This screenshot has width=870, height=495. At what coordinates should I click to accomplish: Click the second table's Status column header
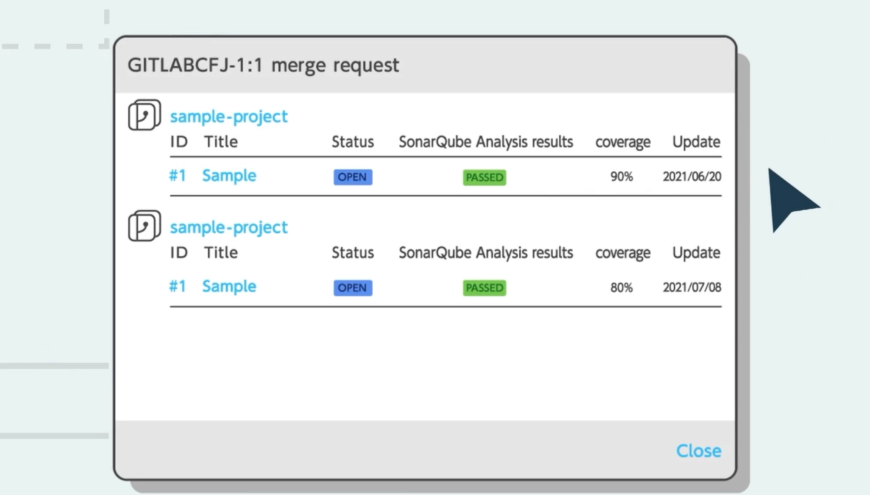point(353,253)
